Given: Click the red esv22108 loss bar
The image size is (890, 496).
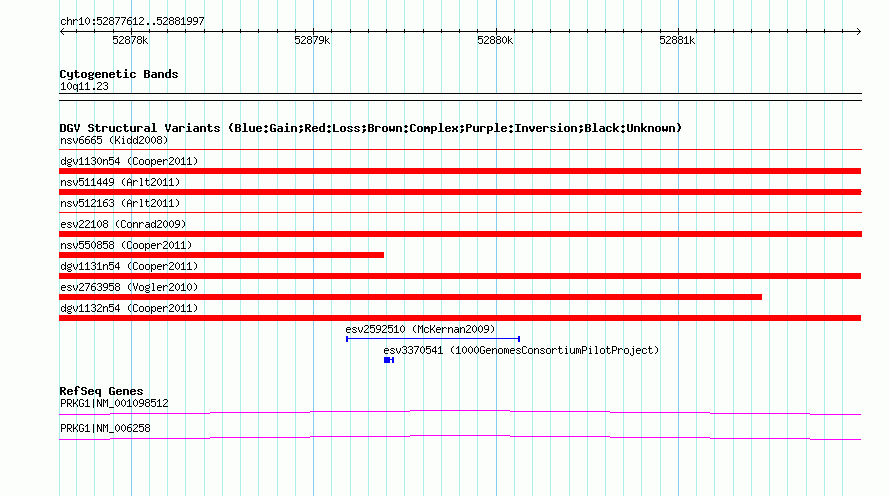Looking at the screenshot, I should point(460,234).
